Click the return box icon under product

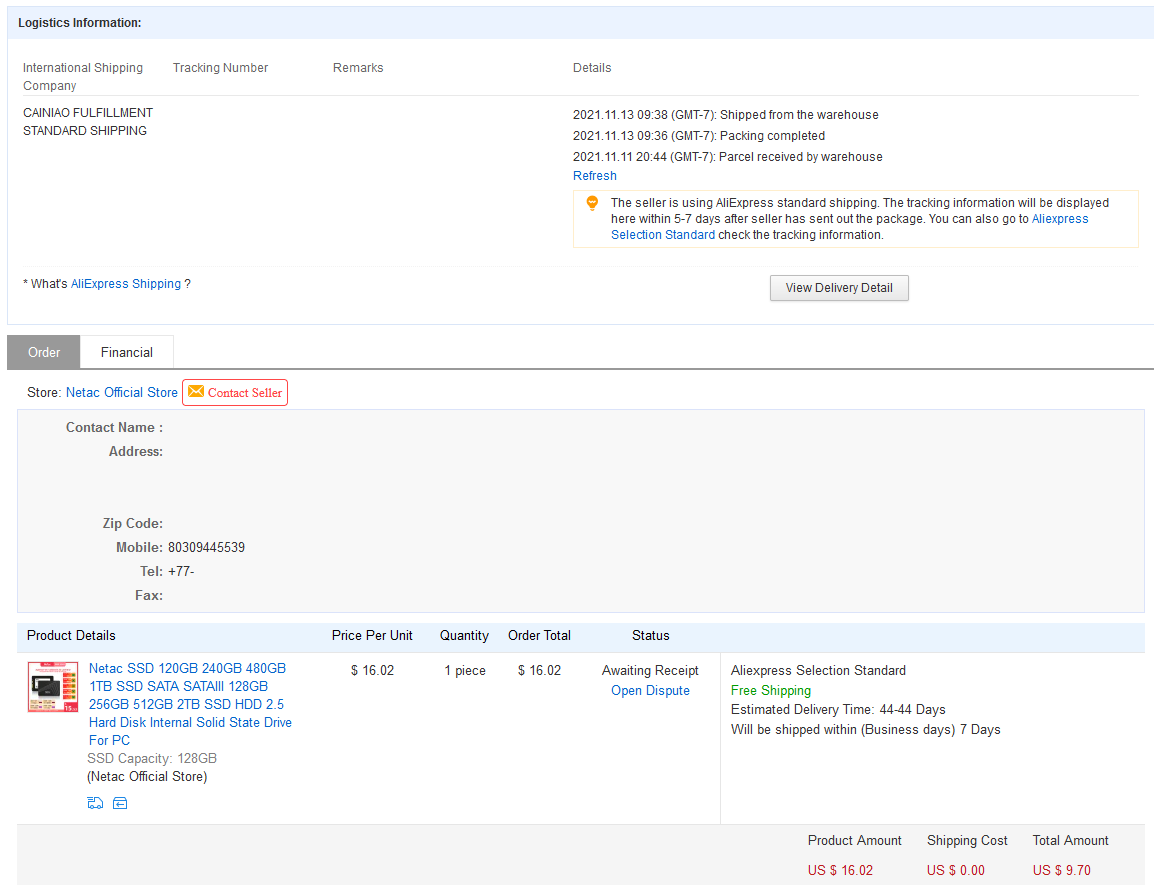(x=120, y=803)
